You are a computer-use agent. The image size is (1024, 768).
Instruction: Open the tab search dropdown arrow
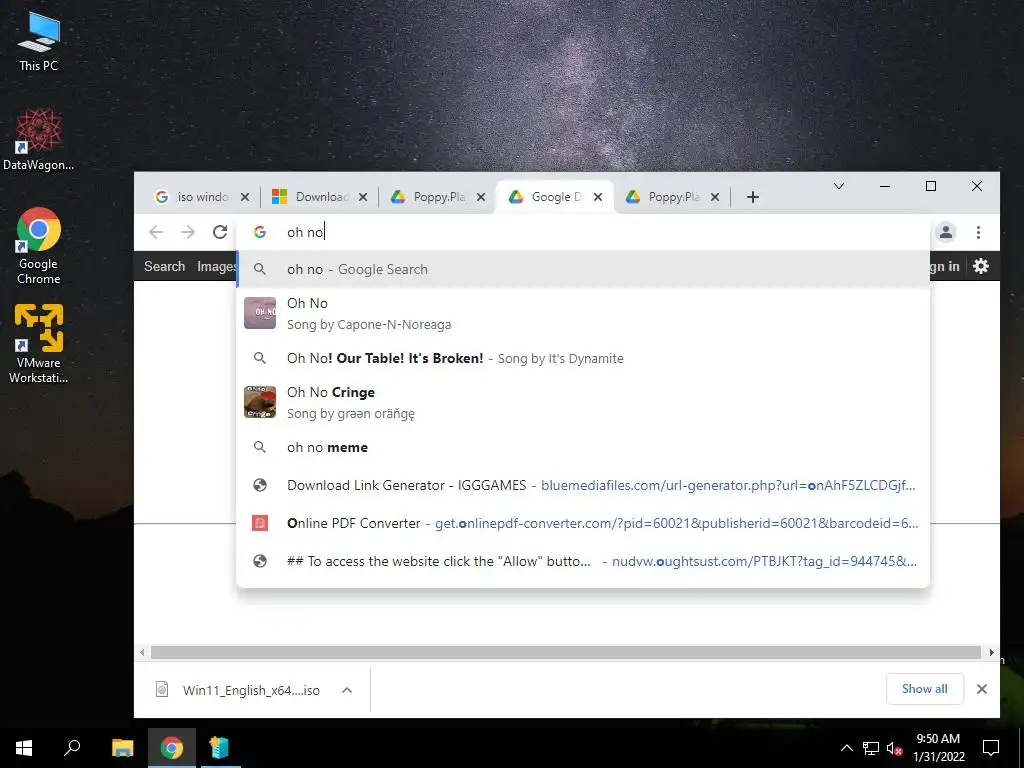pos(839,186)
